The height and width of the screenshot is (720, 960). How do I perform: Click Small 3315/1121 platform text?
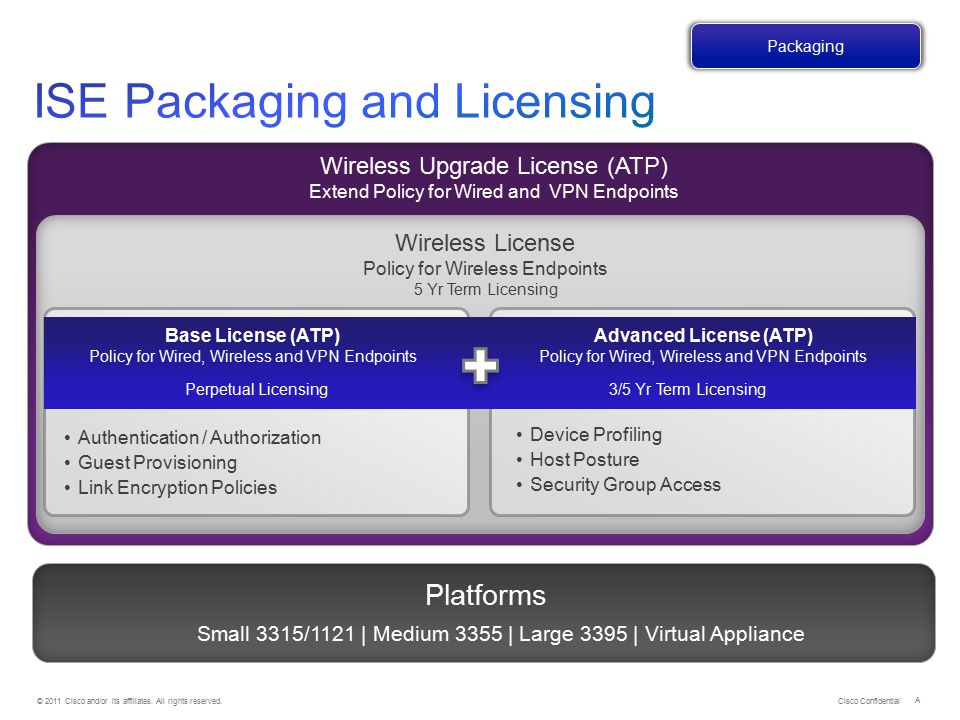pos(276,634)
